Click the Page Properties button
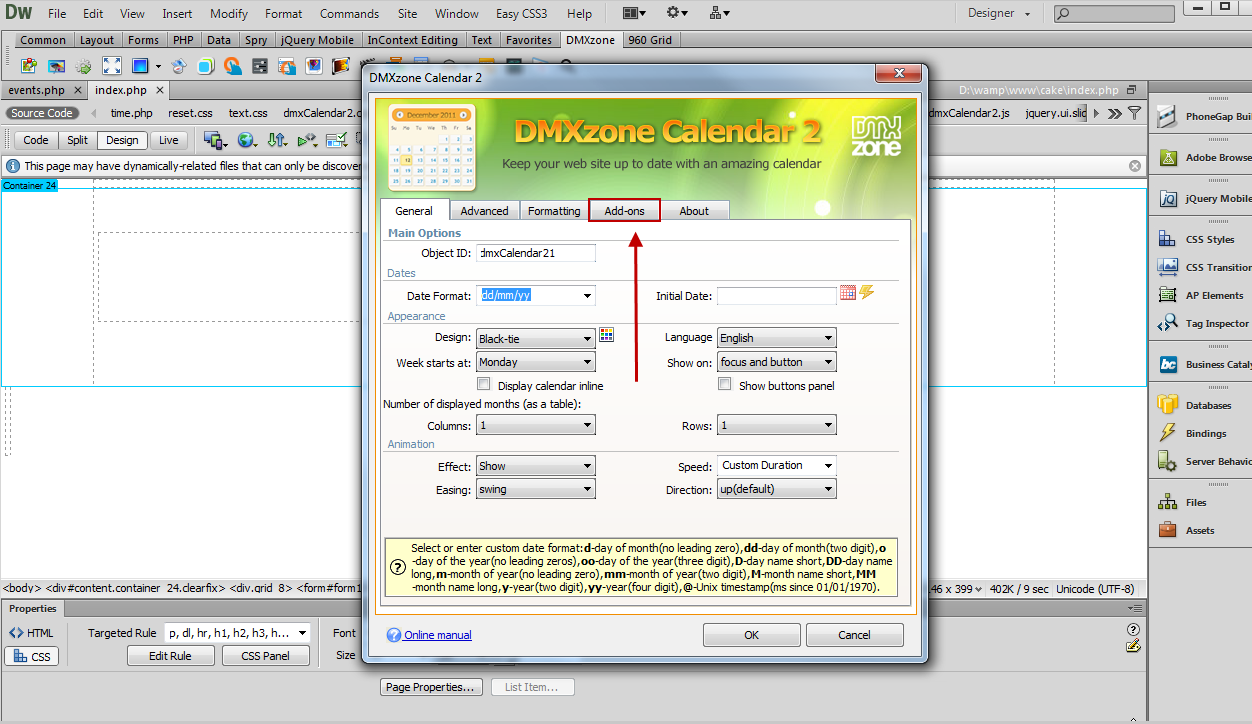 [431, 687]
